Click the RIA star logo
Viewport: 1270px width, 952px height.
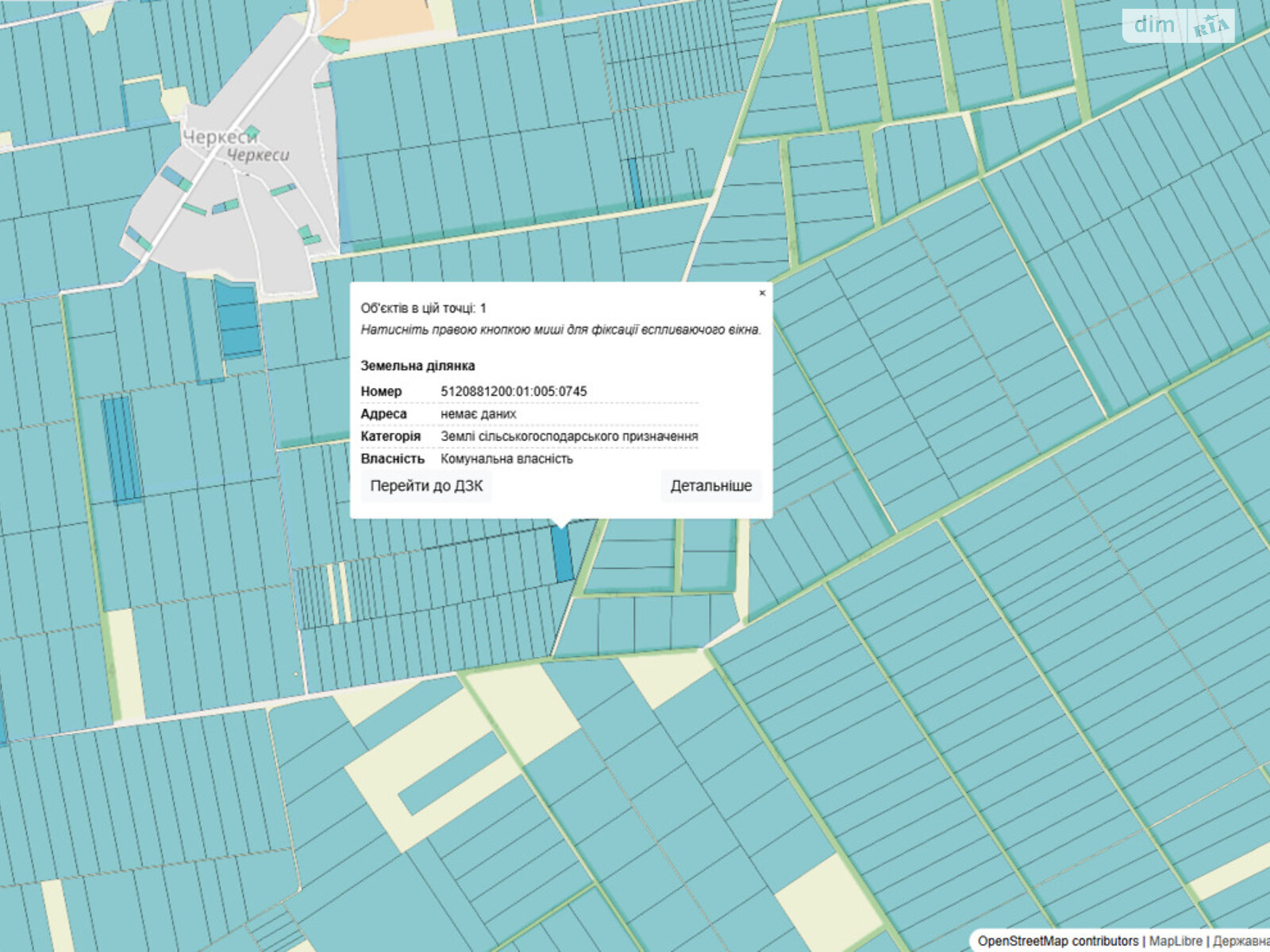1211,27
